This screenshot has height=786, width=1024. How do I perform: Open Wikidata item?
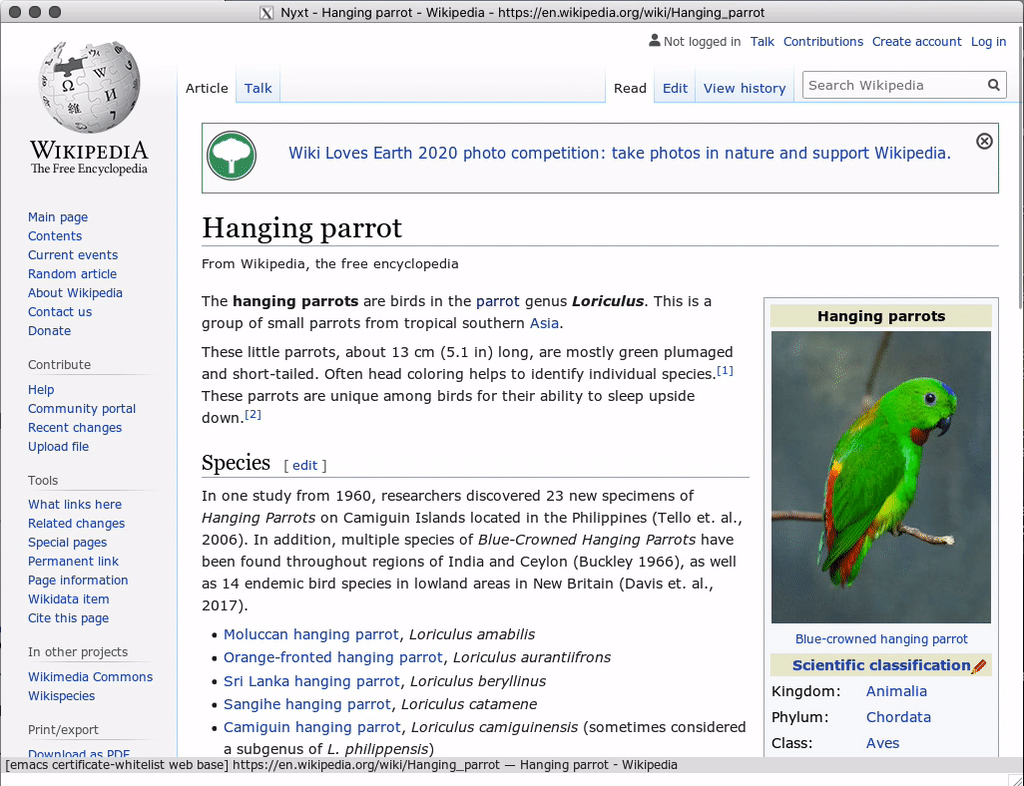(69, 599)
